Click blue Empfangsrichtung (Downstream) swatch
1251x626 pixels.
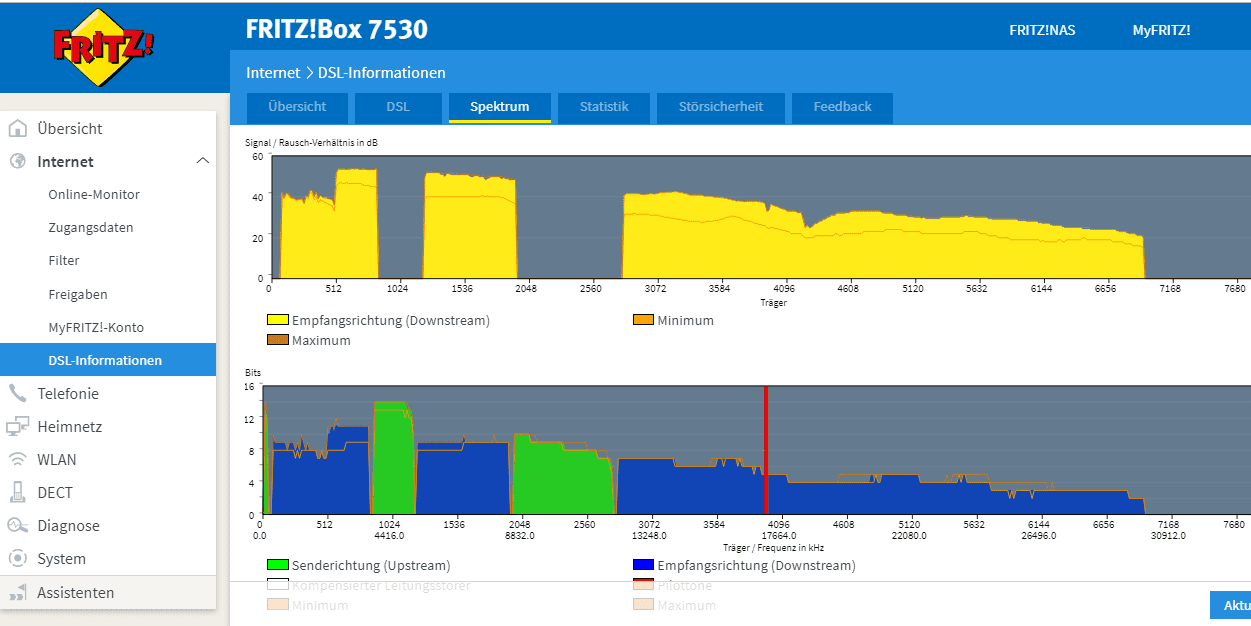(643, 565)
